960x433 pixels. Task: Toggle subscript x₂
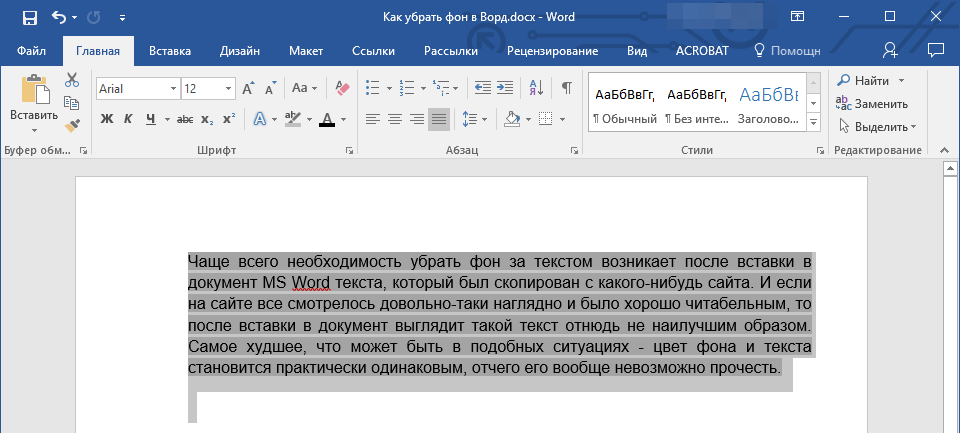click(x=207, y=119)
